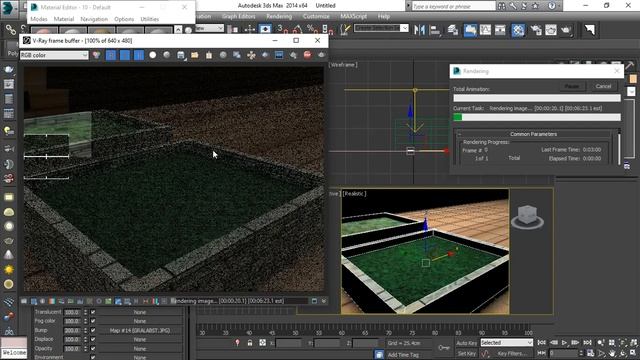
Task: Click the Realistic viewport shading label
Action: pyautogui.click(x=354, y=193)
